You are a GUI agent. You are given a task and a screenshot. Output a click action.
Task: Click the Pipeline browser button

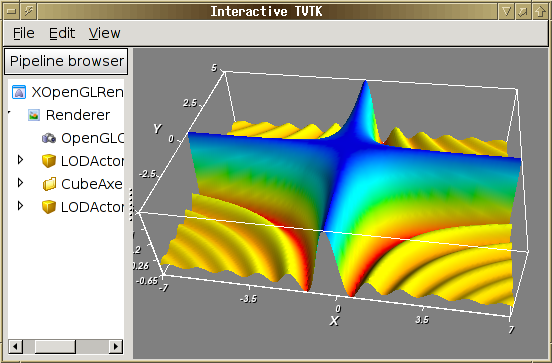pos(66,61)
